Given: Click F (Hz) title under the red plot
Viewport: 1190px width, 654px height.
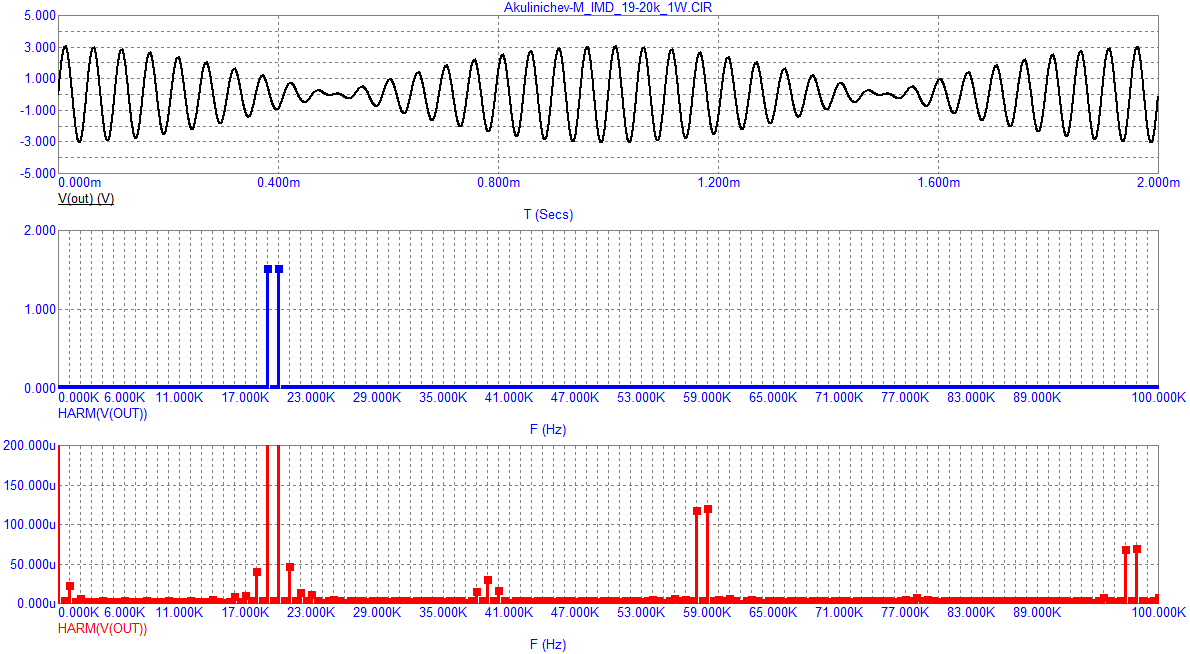Looking at the screenshot, I should [548, 644].
